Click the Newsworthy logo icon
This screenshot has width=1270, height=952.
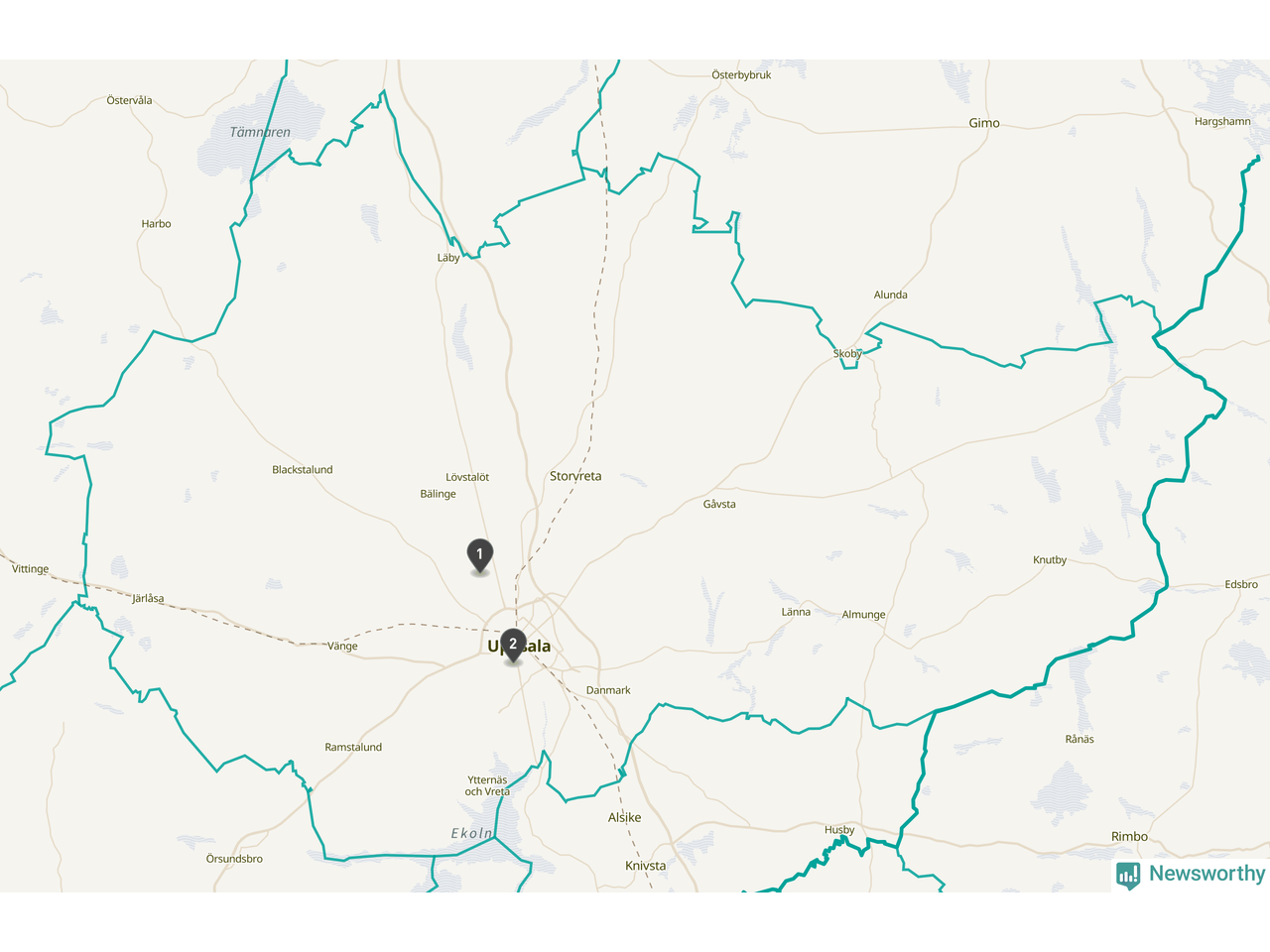coord(1128,876)
